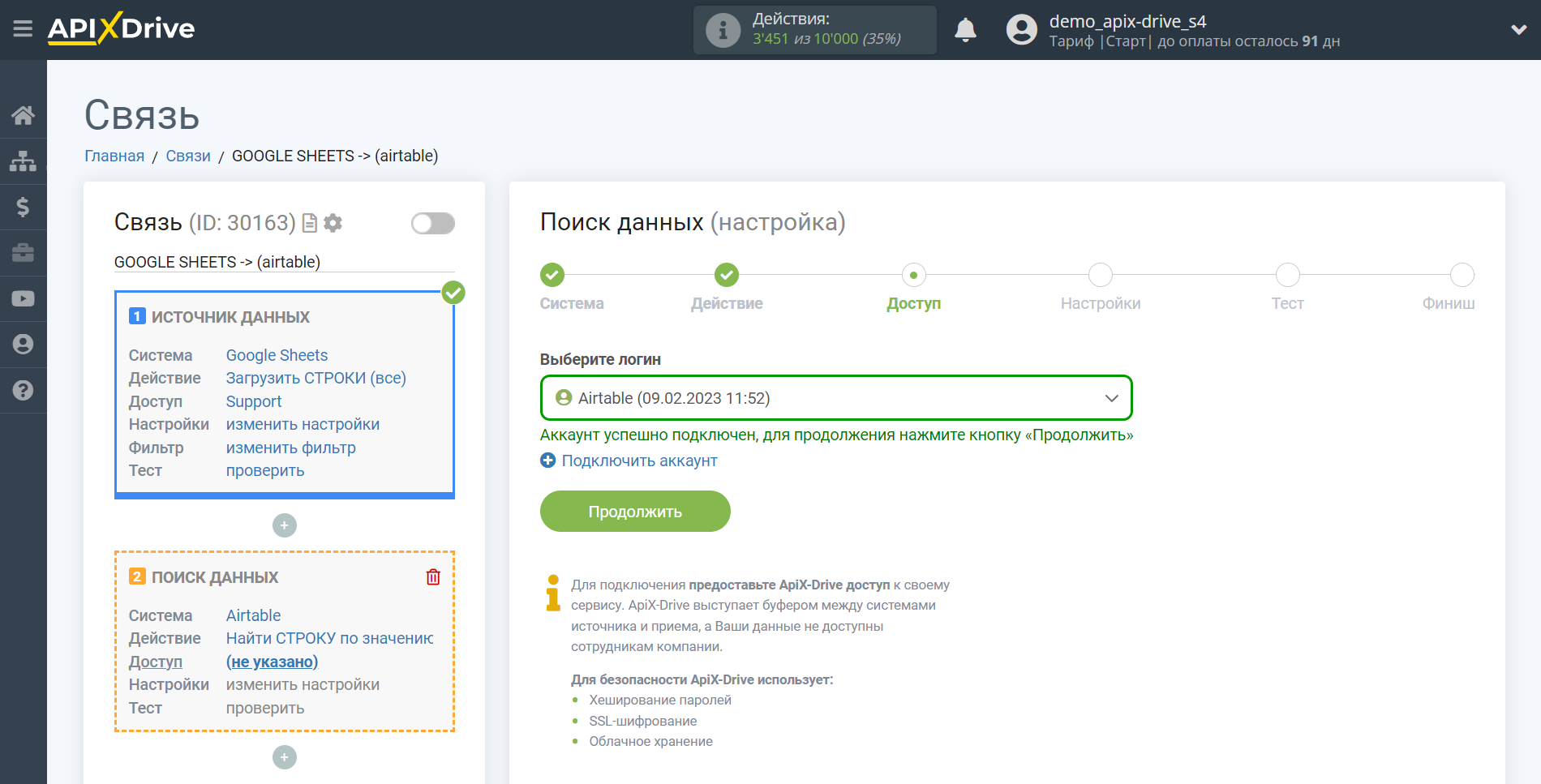Go to the Действие step
Image resolution: width=1541 pixels, height=784 pixels.
coord(727,275)
